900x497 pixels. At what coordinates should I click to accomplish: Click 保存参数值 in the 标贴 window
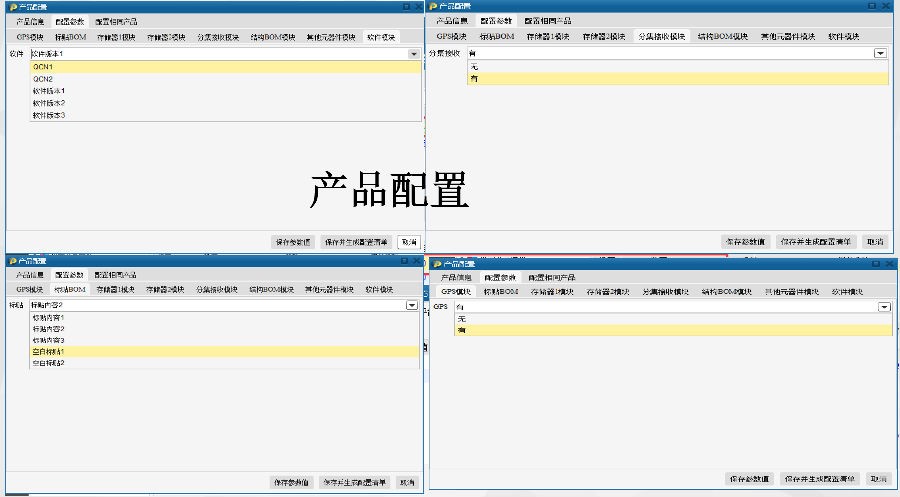pyautogui.click(x=292, y=482)
